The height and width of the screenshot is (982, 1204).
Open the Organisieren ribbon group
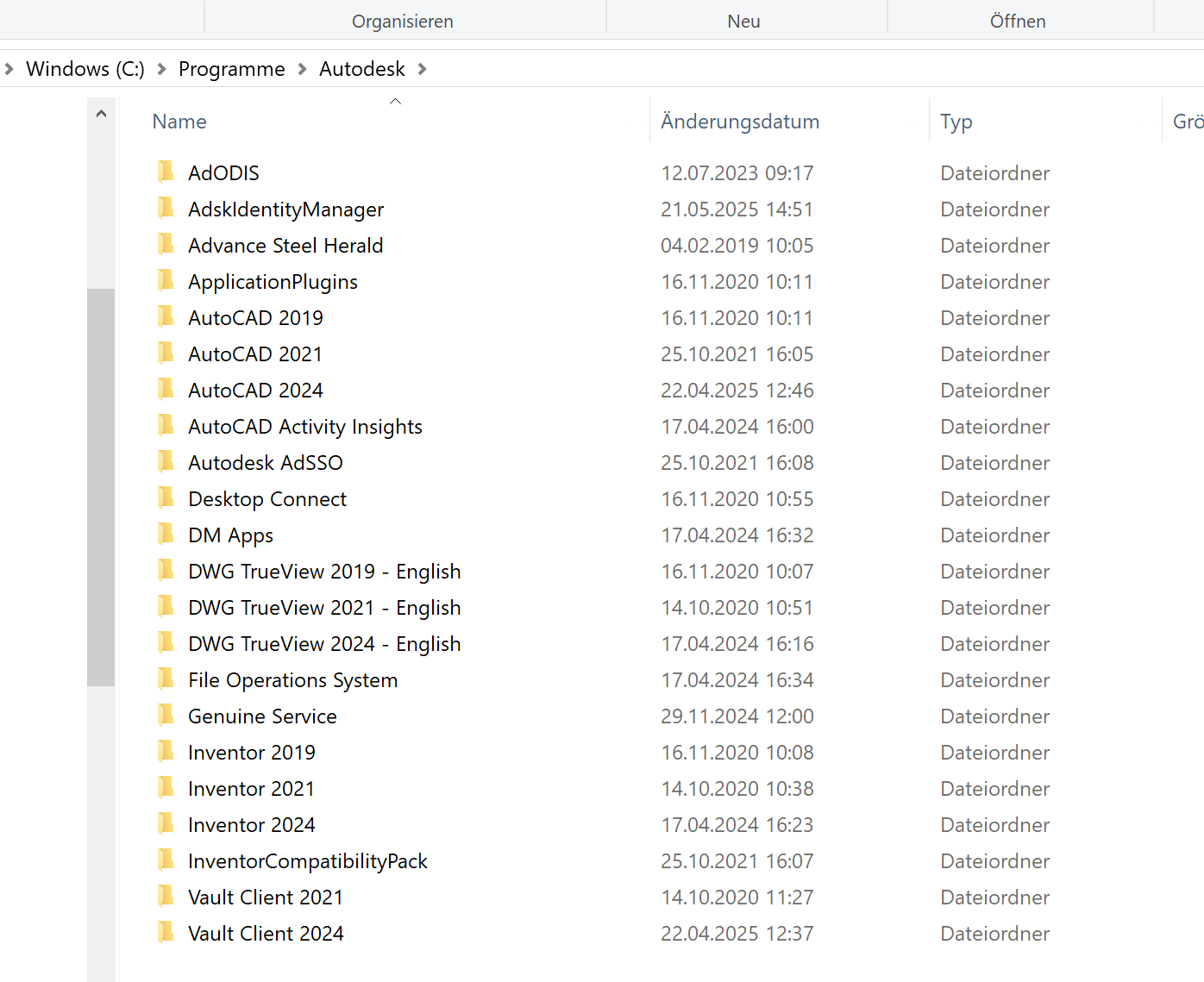point(403,21)
